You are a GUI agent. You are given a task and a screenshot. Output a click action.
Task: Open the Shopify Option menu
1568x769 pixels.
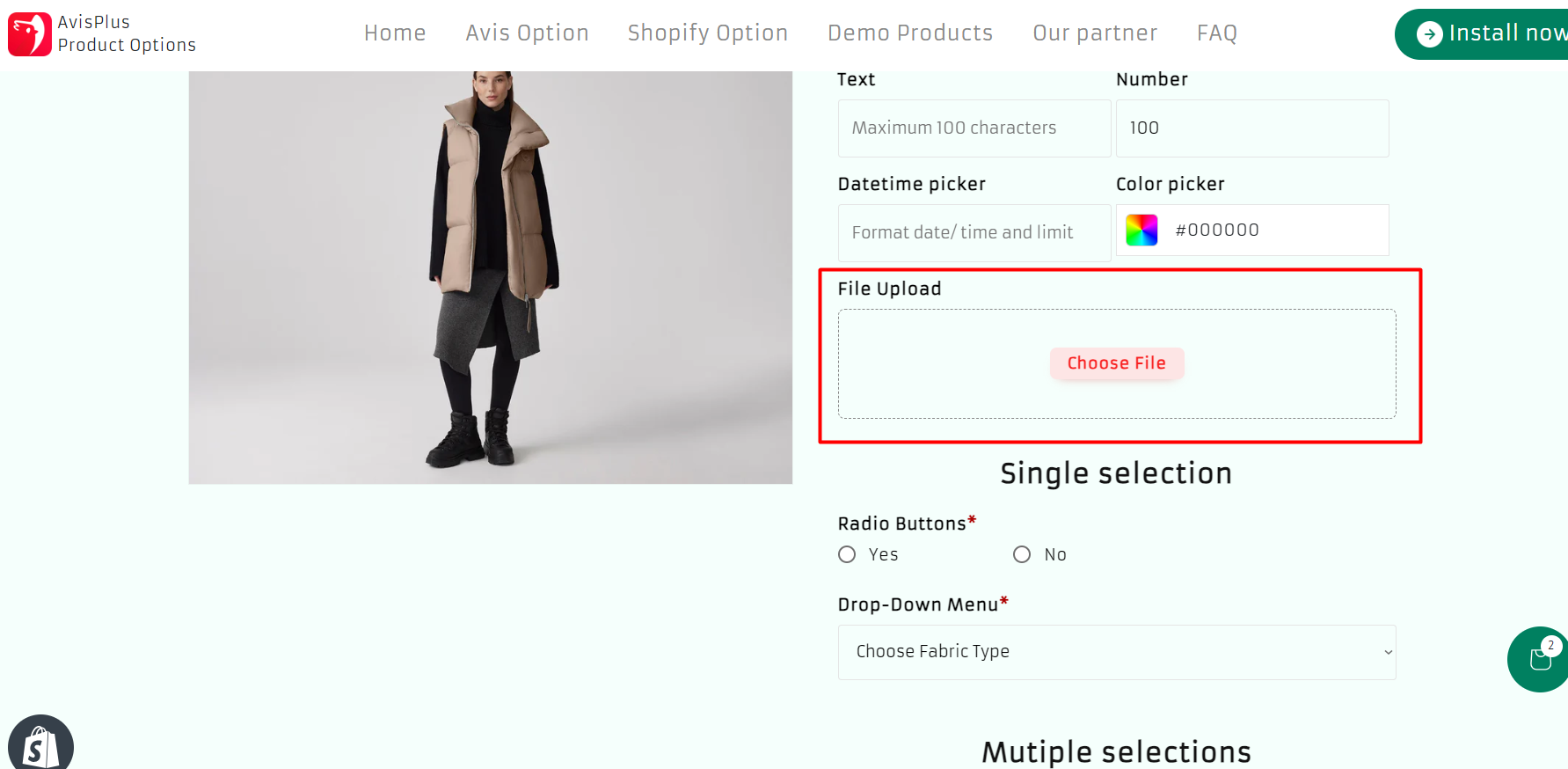pyautogui.click(x=707, y=33)
